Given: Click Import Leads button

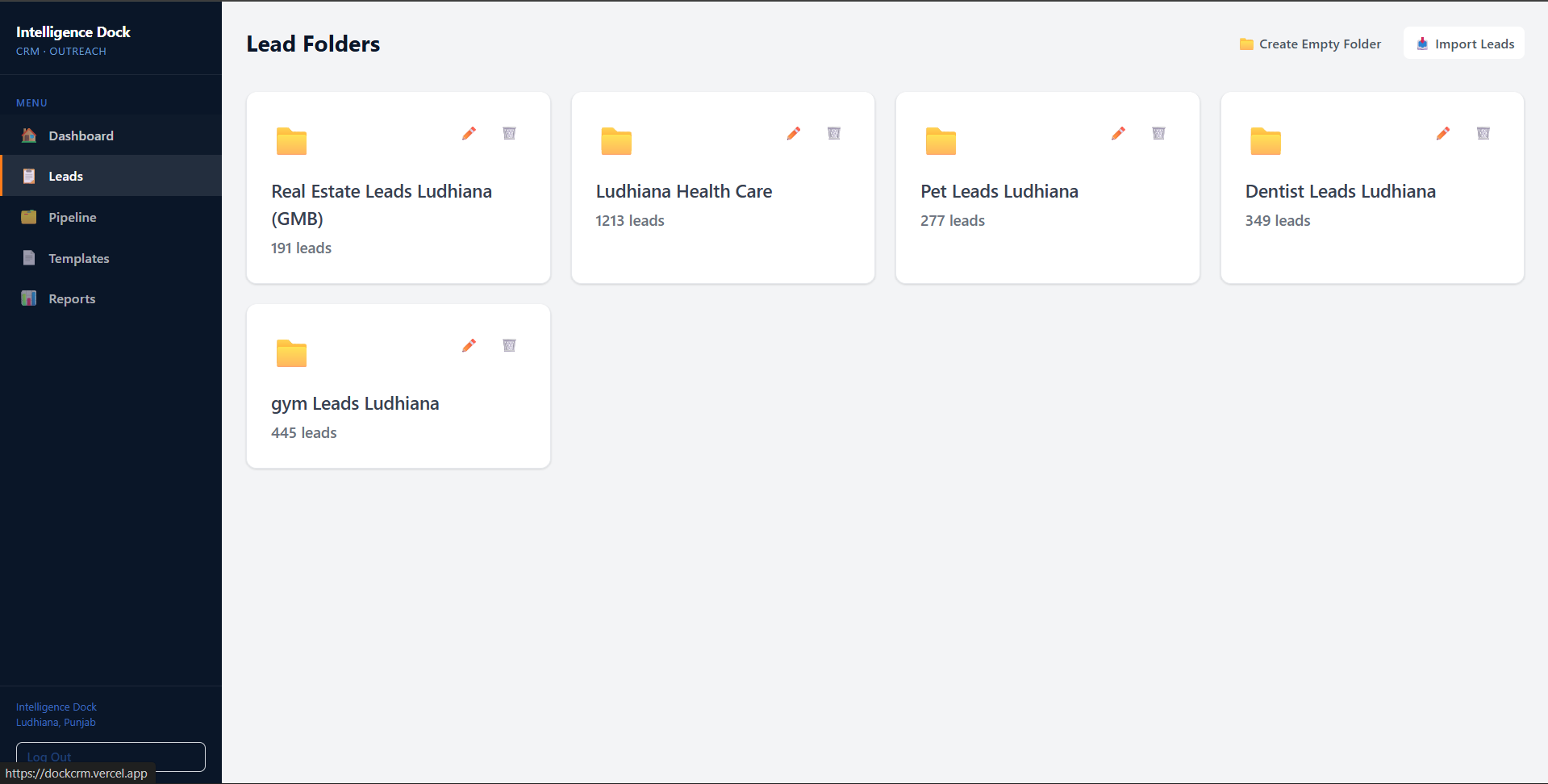Looking at the screenshot, I should tap(1464, 44).
